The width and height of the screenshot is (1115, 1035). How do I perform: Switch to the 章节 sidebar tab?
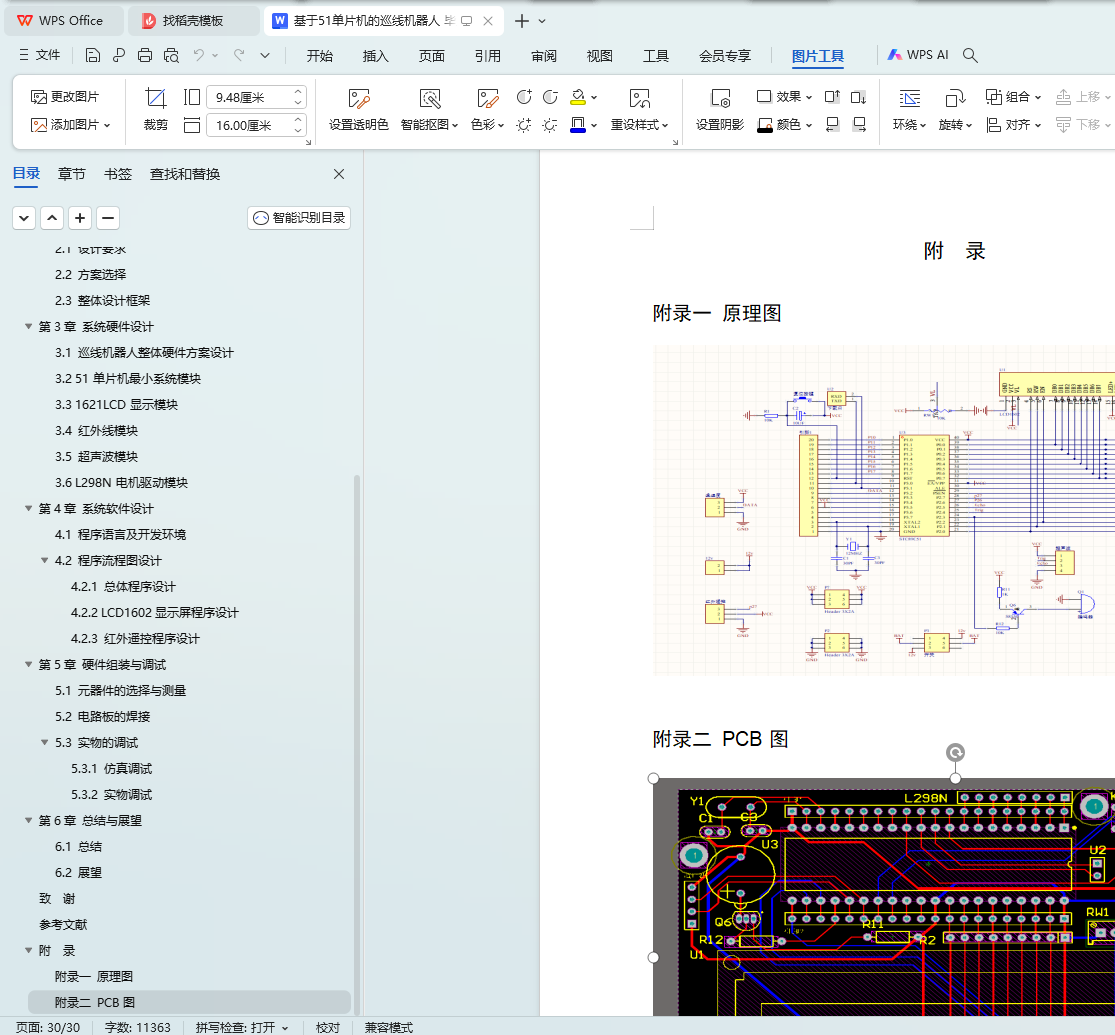click(x=72, y=174)
